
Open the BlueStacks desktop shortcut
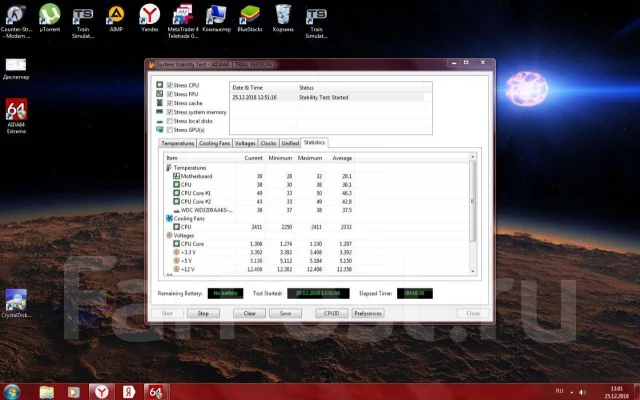pos(250,18)
